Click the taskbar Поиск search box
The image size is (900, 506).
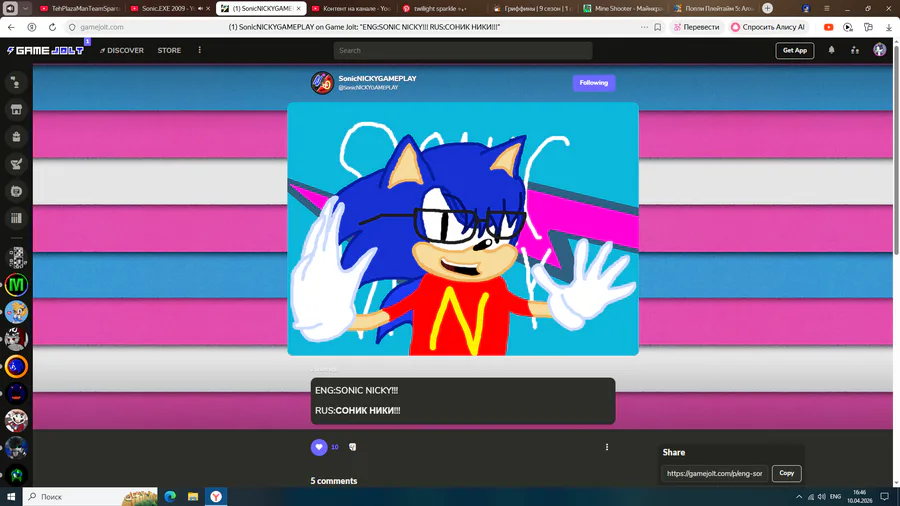90,497
